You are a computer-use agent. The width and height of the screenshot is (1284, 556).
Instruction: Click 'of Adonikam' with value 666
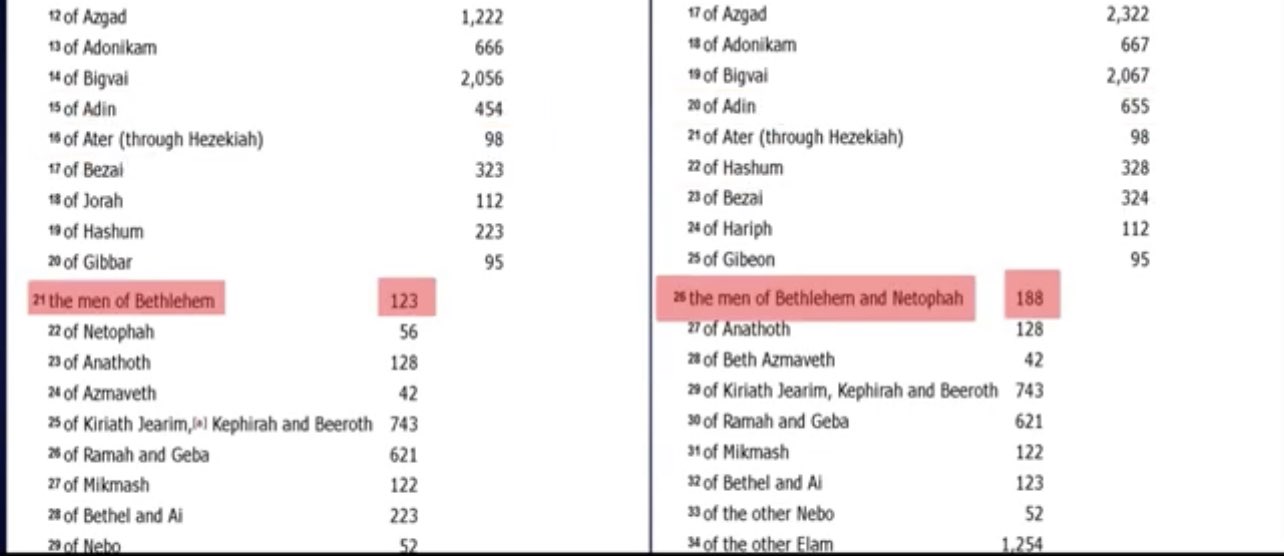point(108,48)
